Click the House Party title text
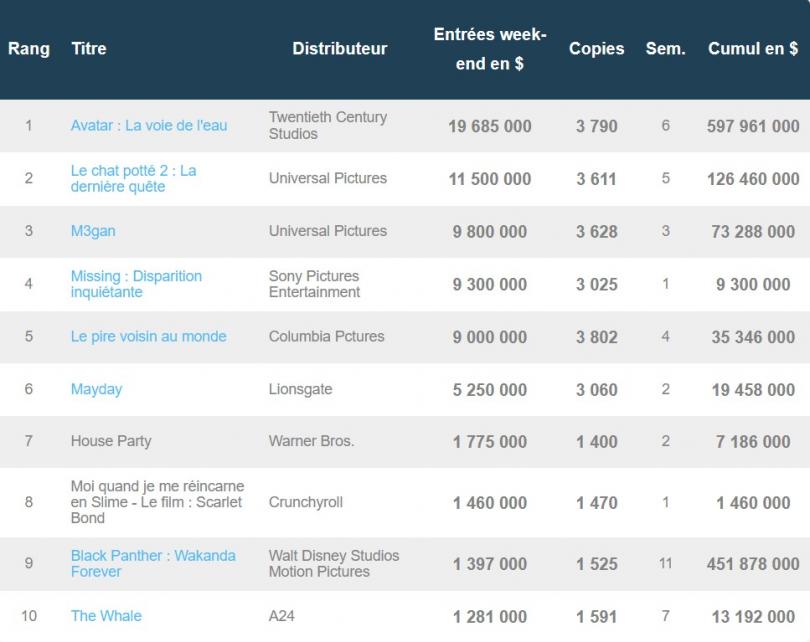This screenshot has width=810, height=642. click(111, 441)
